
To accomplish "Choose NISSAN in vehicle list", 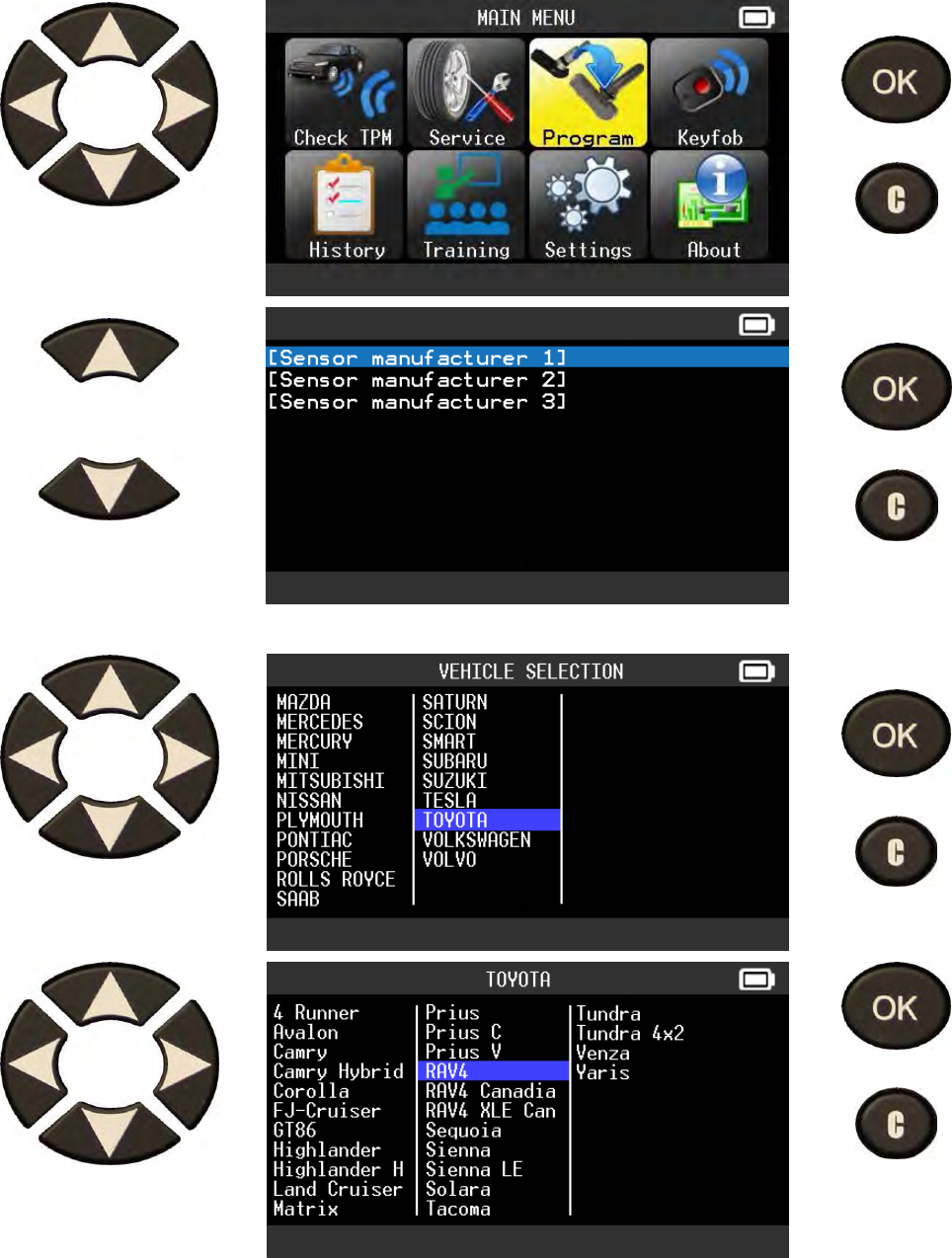I will click(x=308, y=801).
